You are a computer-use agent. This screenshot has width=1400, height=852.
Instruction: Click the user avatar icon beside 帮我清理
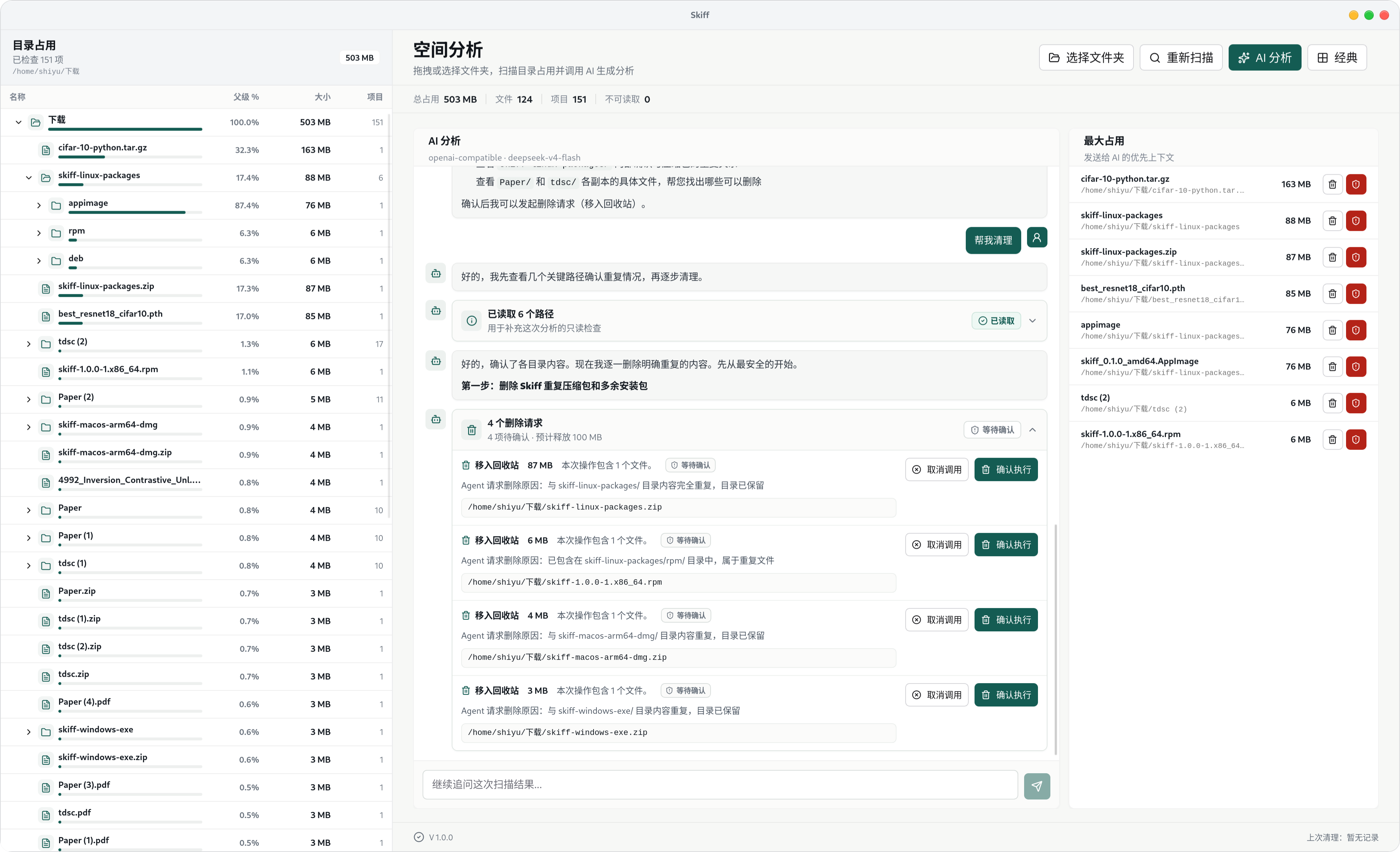coord(1037,237)
